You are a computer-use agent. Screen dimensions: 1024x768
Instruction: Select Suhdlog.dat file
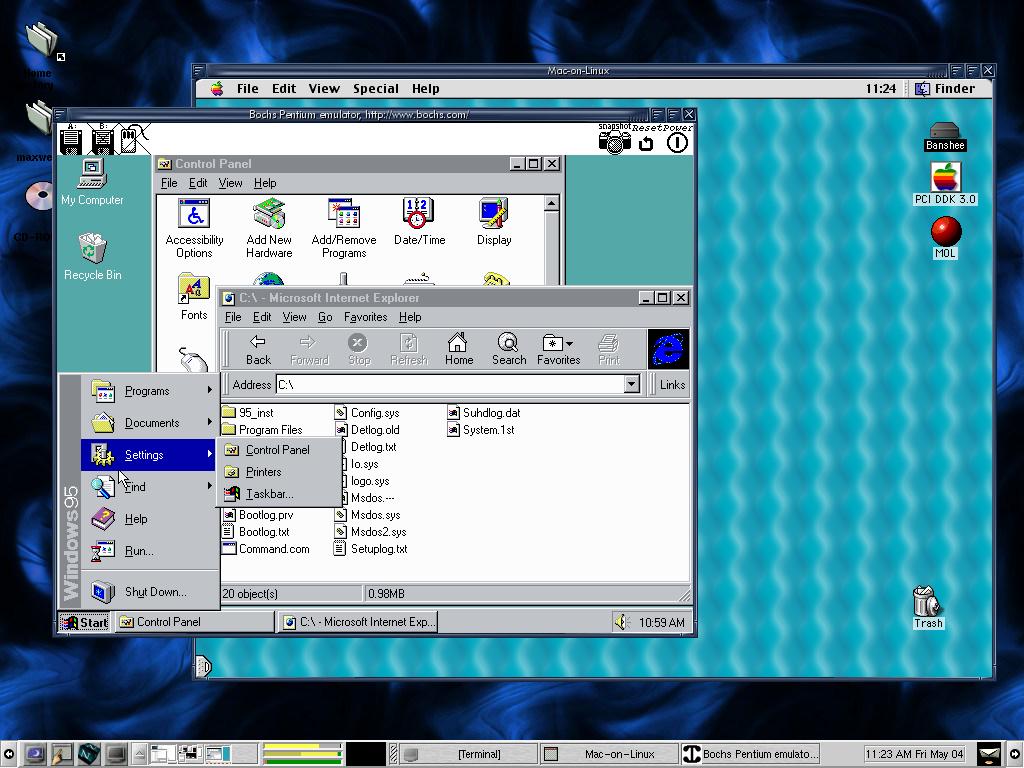click(484, 413)
